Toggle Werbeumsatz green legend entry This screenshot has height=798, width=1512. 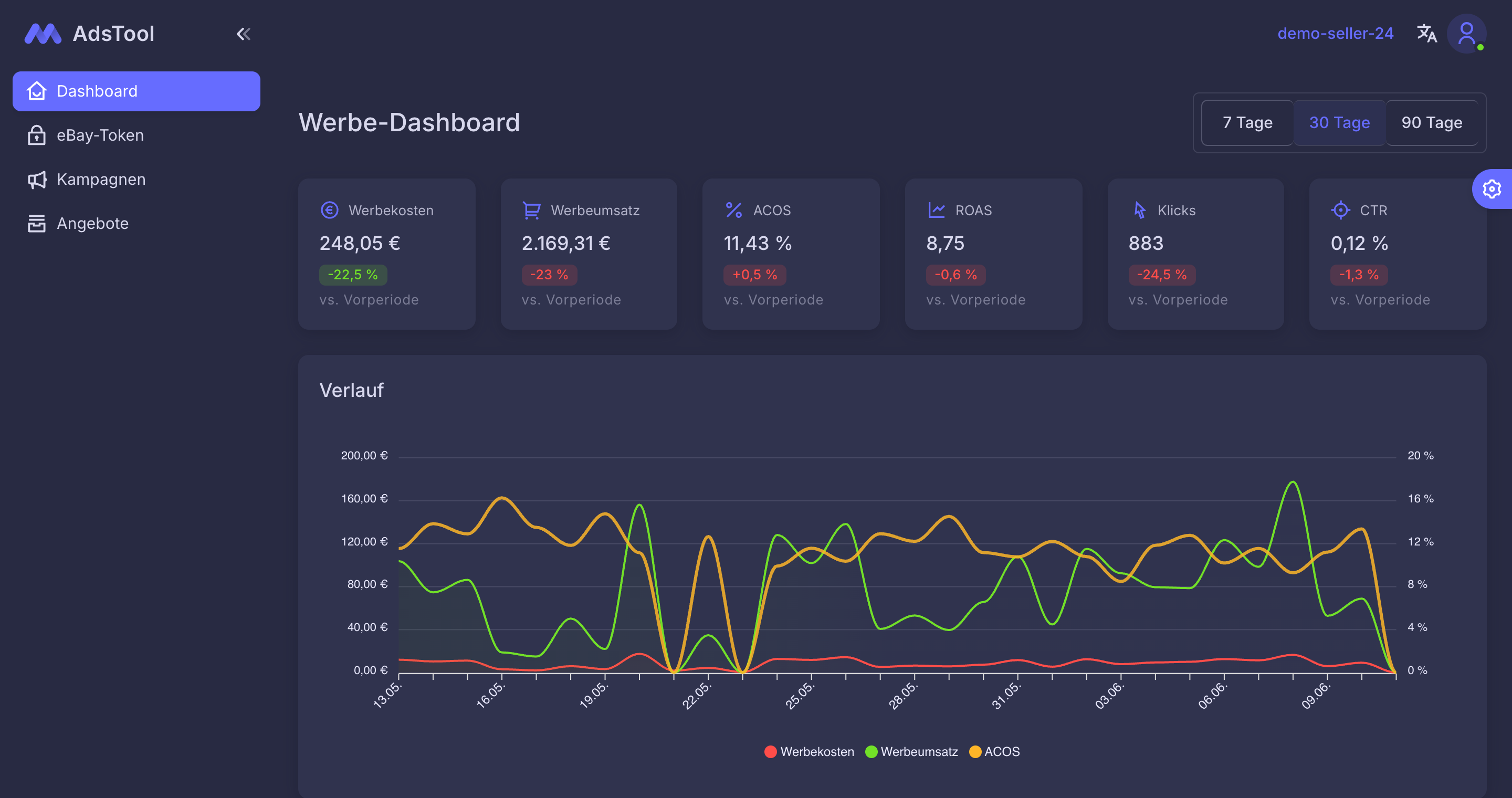click(x=911, y=752)
